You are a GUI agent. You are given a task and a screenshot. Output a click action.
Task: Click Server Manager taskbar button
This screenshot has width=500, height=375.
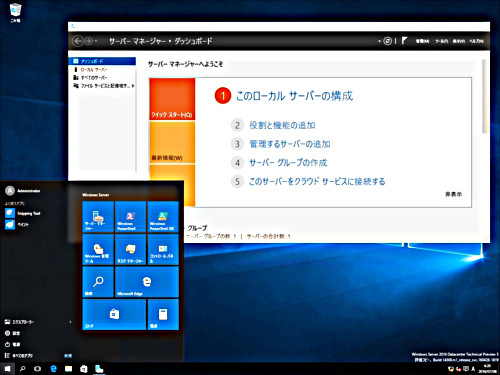(x=99, y=369)
